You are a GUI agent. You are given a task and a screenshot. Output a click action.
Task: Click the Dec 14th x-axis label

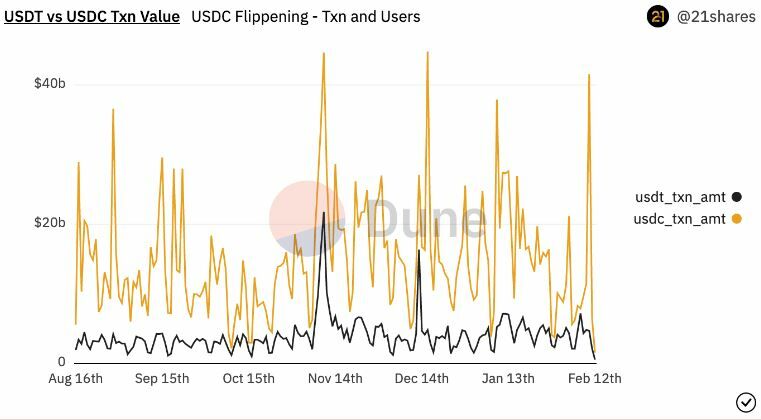(x=421, y=379)
